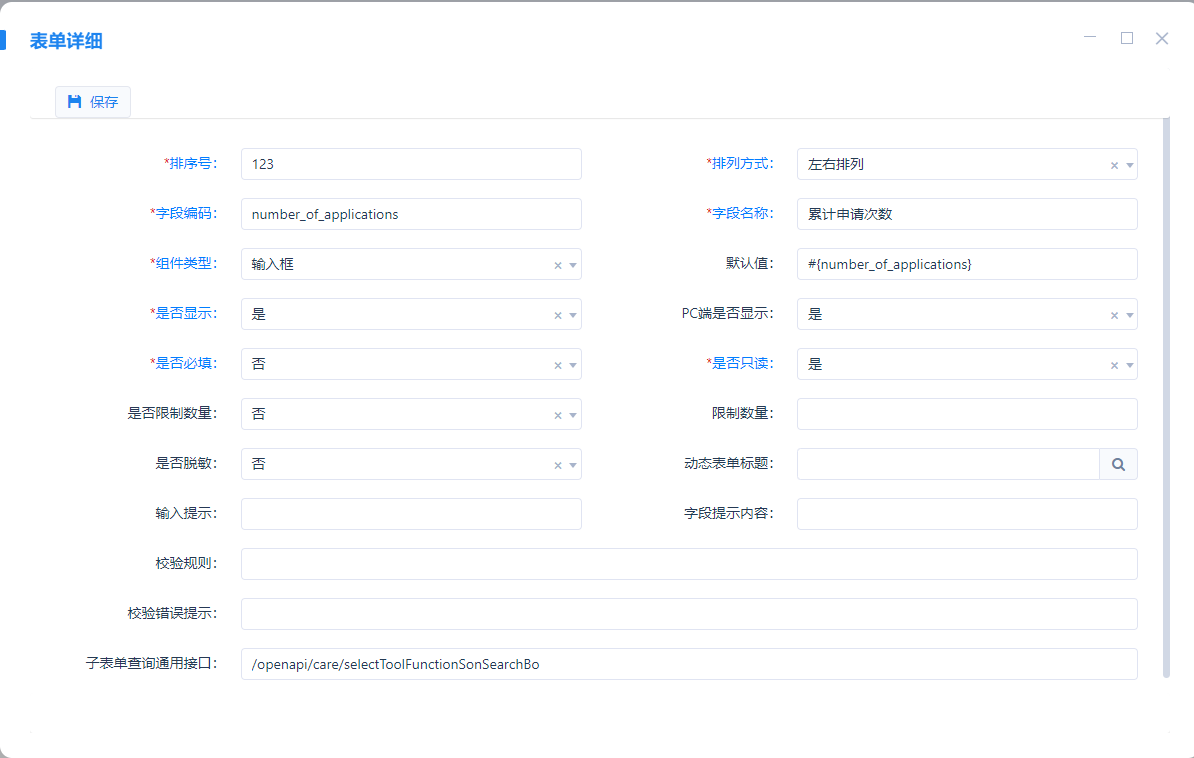This screenshot has height=758, width=1194.
Task: Focus the 字段编码 text field
Action: tap(410, 214)
